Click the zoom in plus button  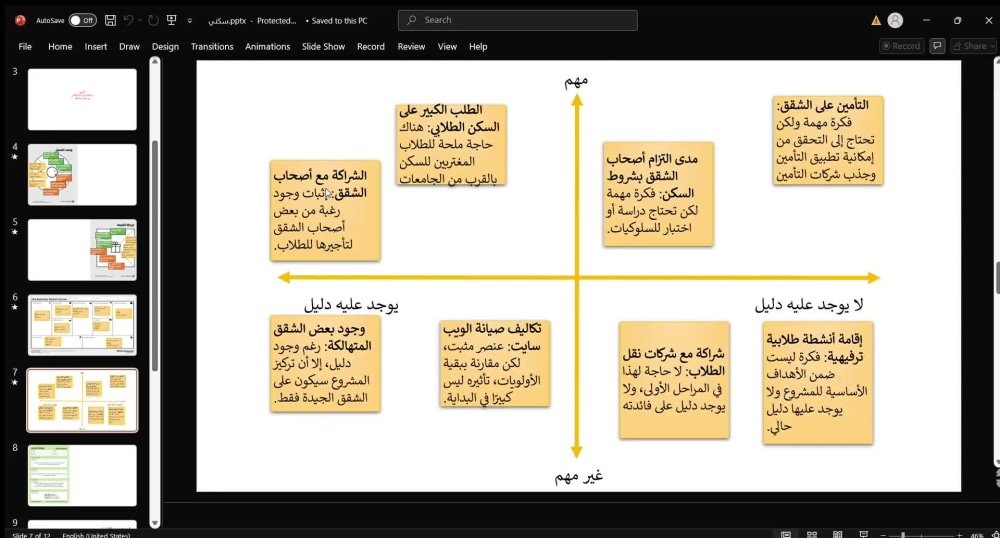click(x=959, y=535)
